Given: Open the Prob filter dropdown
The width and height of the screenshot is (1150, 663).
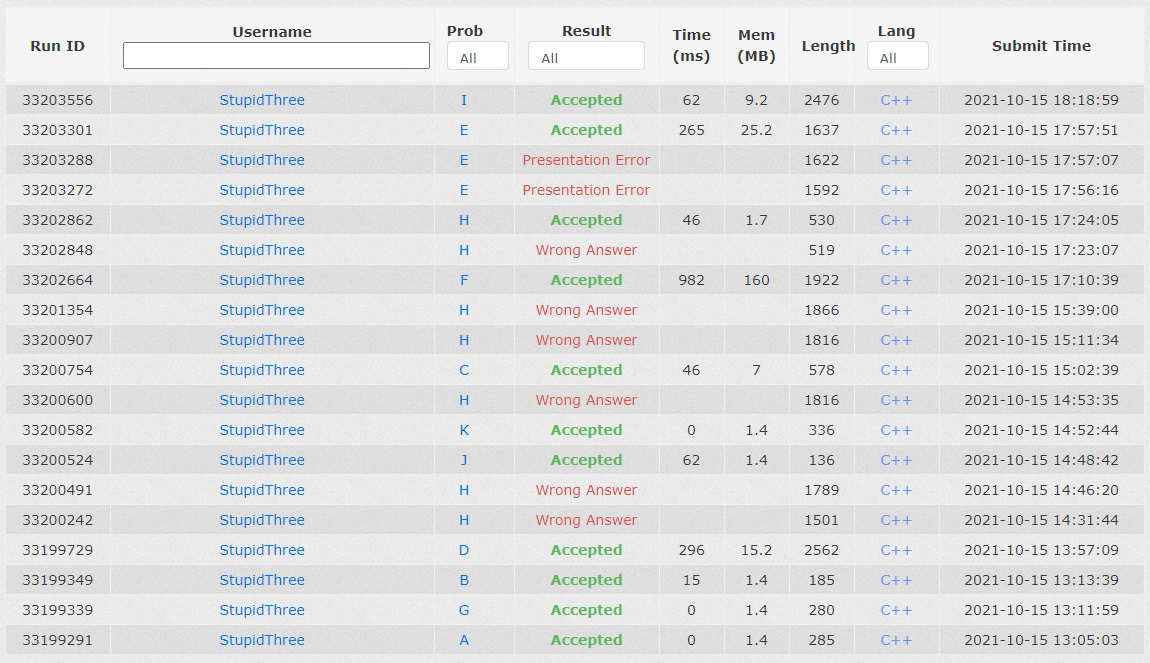Looking at the screenshot, I should point(477,57).
